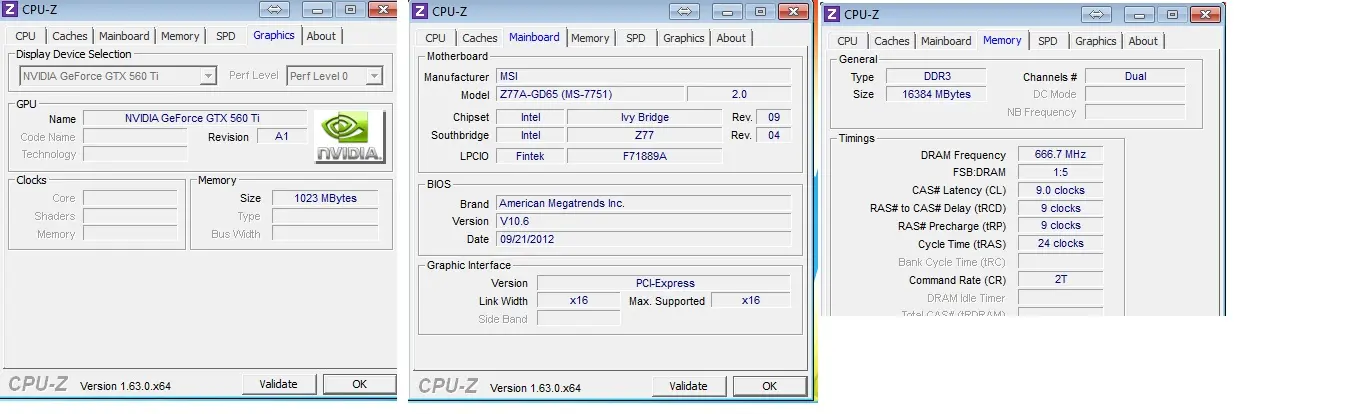The image size is (1367, 414).
Task: Click the model version field showing 2.0
Action: (x=739, y=94)
